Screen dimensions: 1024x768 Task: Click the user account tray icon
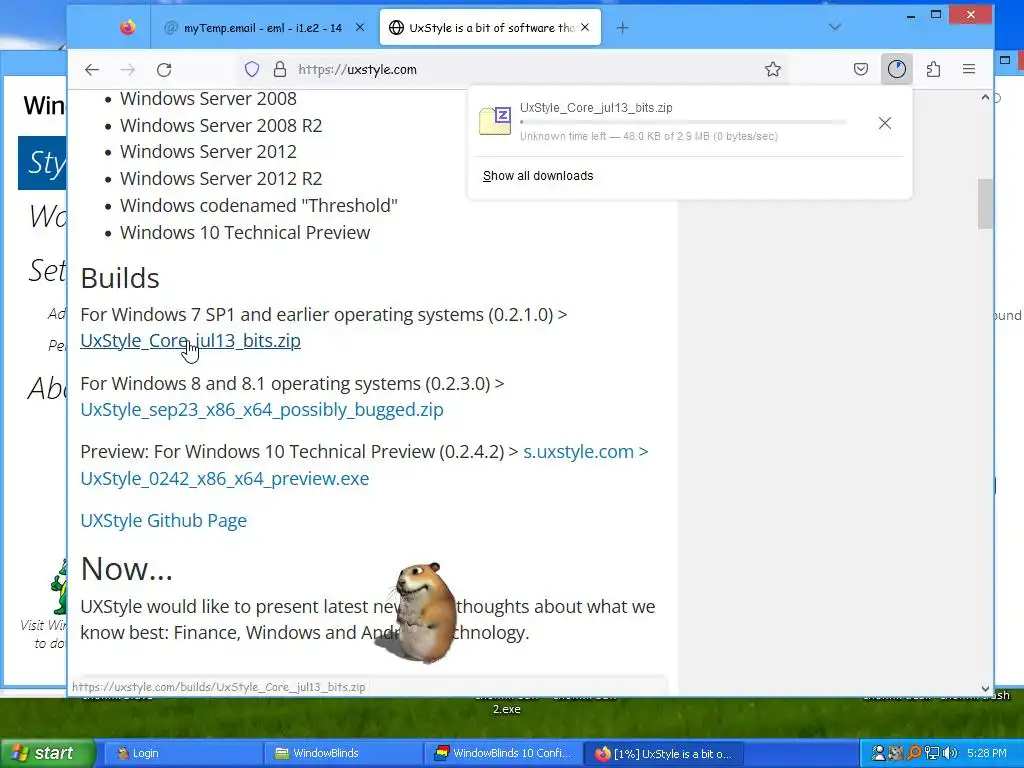point(879,753)
